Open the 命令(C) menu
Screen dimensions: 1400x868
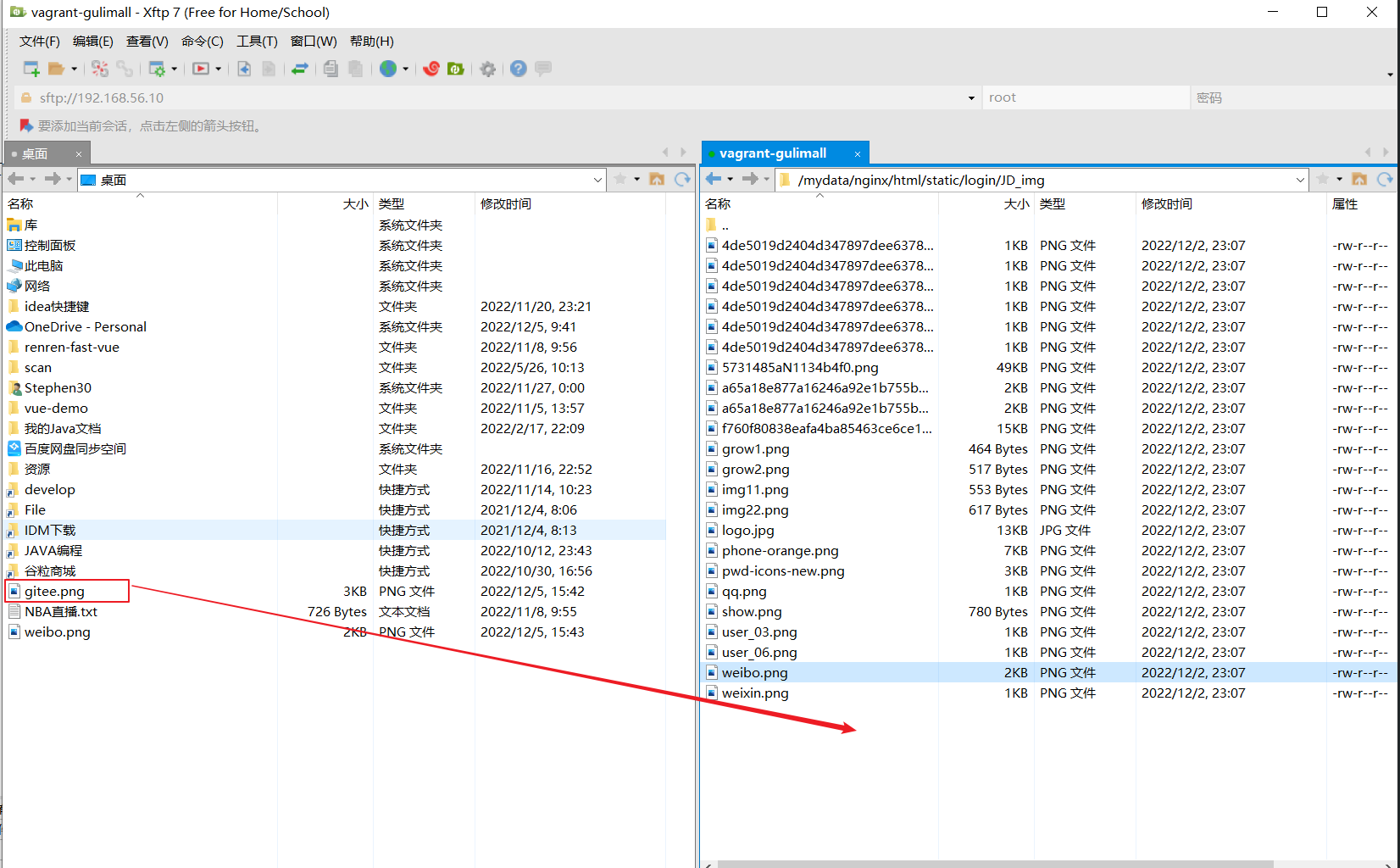[203, 42]
